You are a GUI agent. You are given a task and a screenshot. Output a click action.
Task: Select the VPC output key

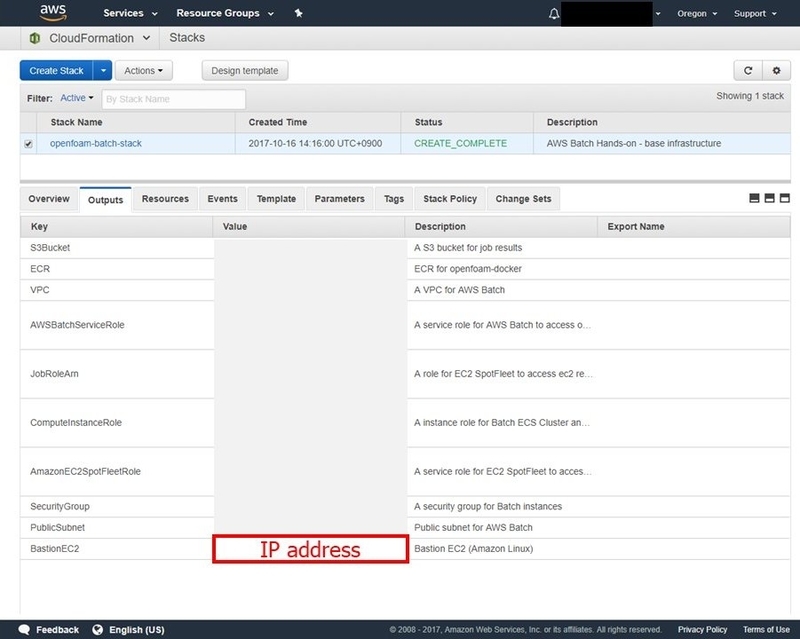click(40, 290)
